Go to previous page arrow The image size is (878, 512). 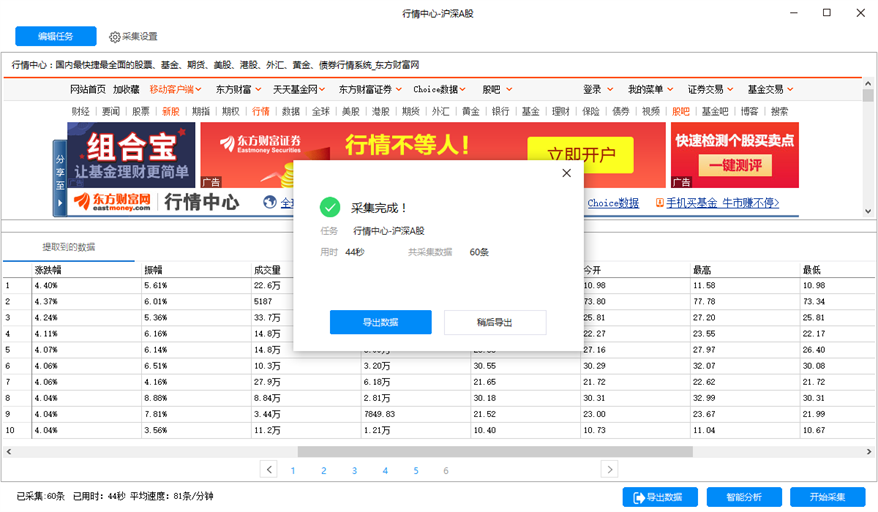click(269, 469)
